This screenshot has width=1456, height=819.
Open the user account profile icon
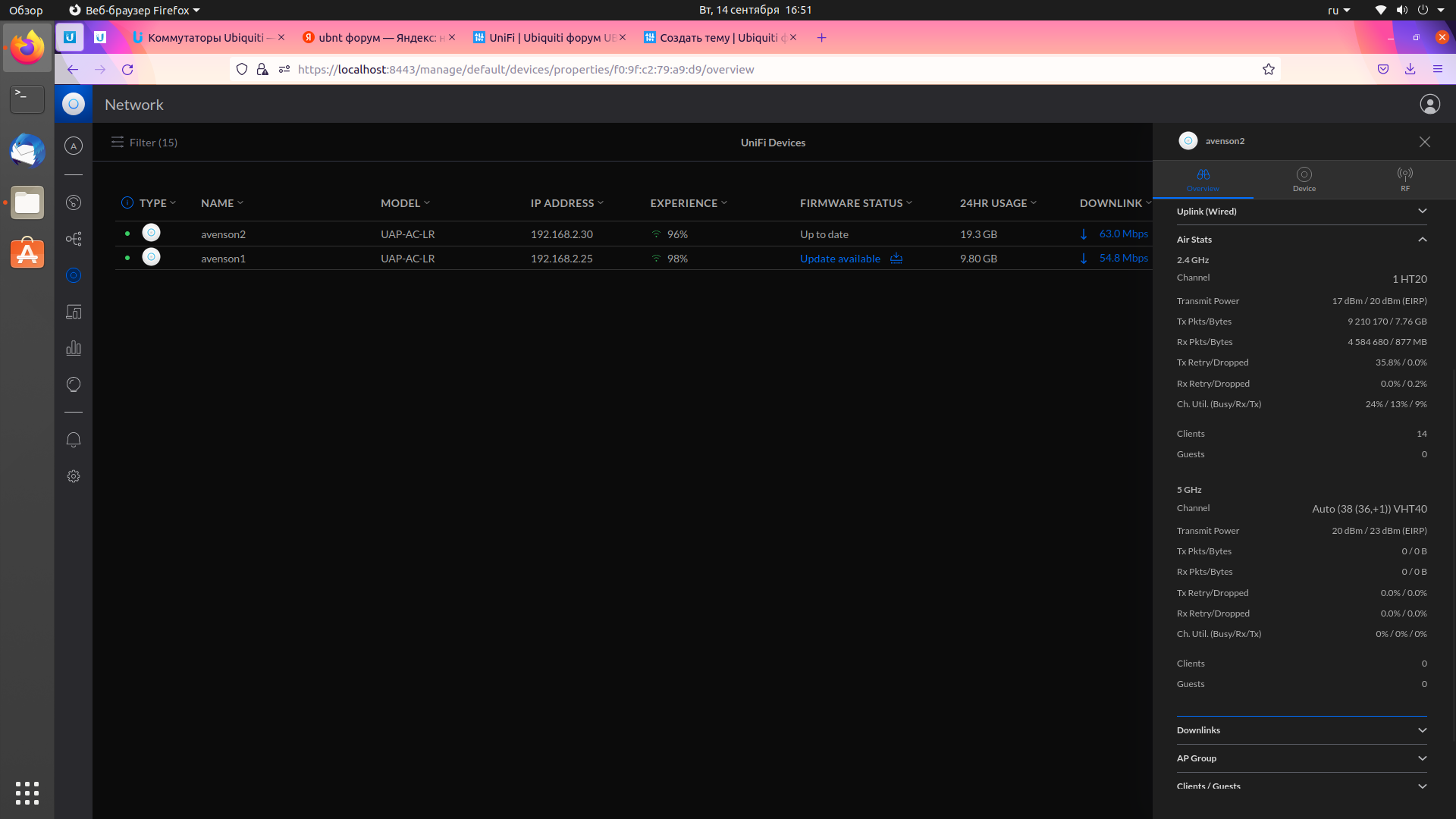pos(1430,104)
